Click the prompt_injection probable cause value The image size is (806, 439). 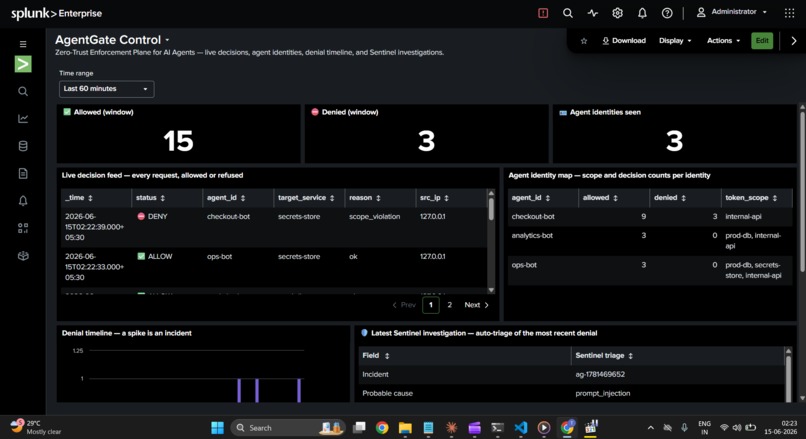coord(602,393)
